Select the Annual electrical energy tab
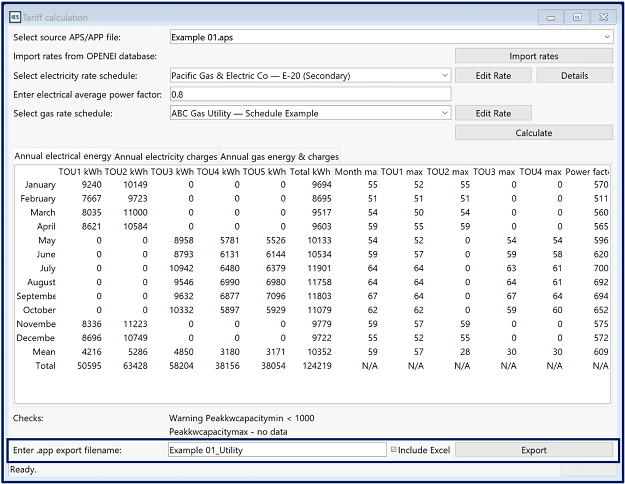The image size is (625, 484). 63,156
